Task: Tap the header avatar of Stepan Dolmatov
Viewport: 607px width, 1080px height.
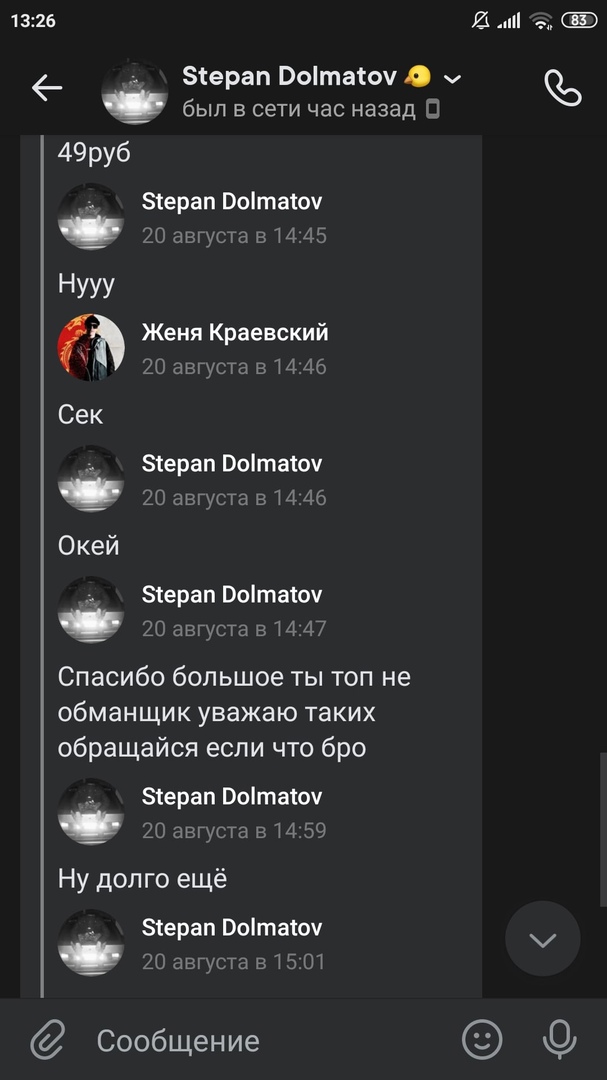Action: click(x=134, y=92)
